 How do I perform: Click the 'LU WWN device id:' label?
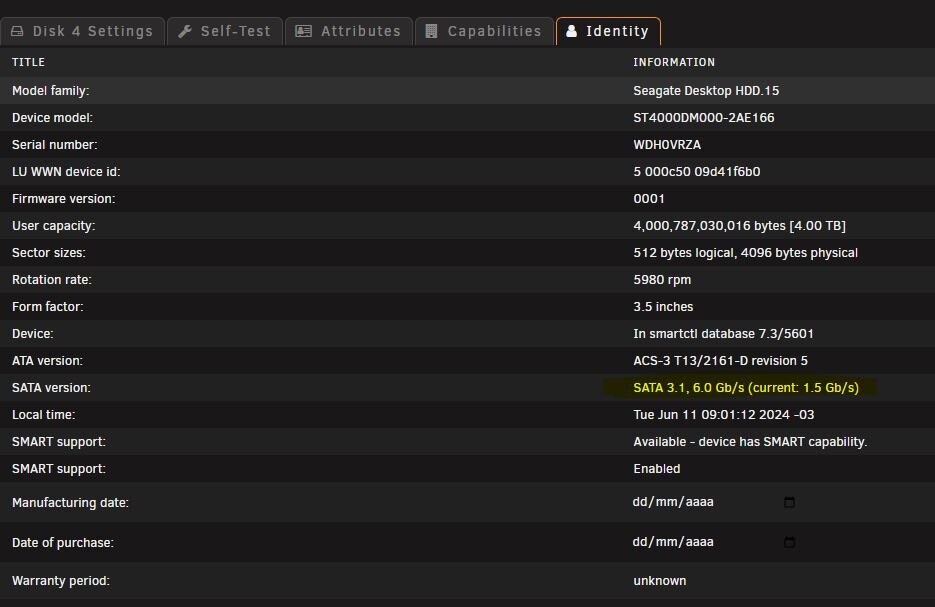[66, 172]
